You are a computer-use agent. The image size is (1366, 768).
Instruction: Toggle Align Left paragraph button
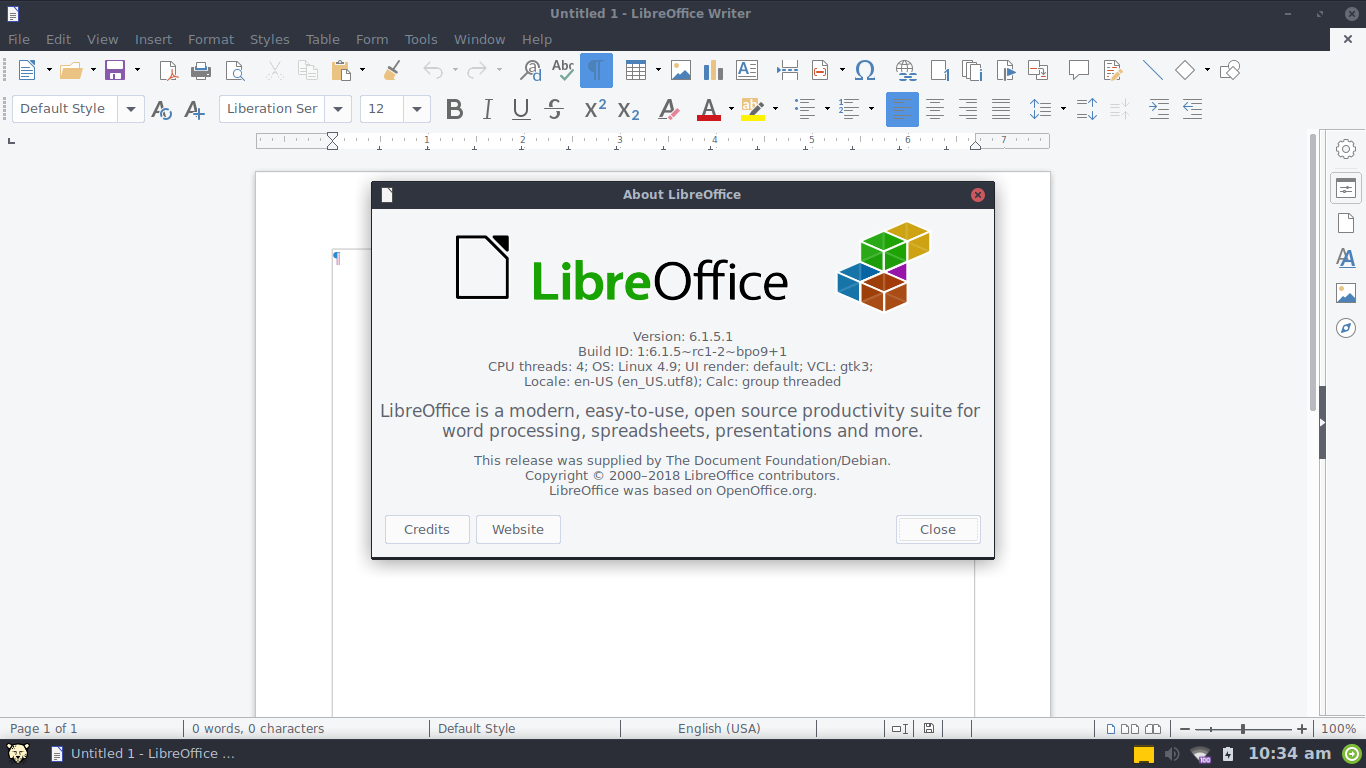(x=902, y=109)
